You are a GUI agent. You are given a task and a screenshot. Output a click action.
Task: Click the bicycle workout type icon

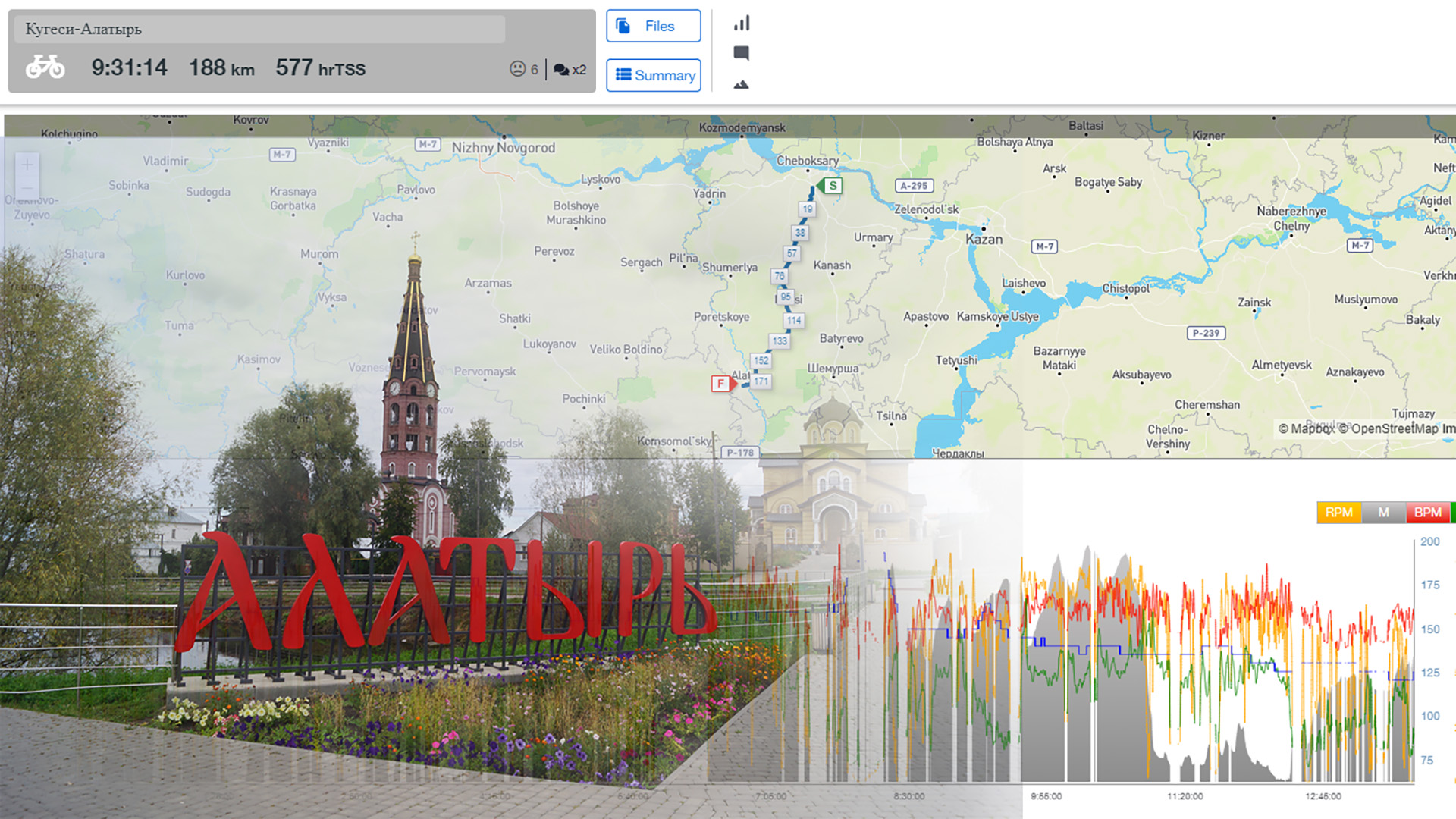click(45, 67)
